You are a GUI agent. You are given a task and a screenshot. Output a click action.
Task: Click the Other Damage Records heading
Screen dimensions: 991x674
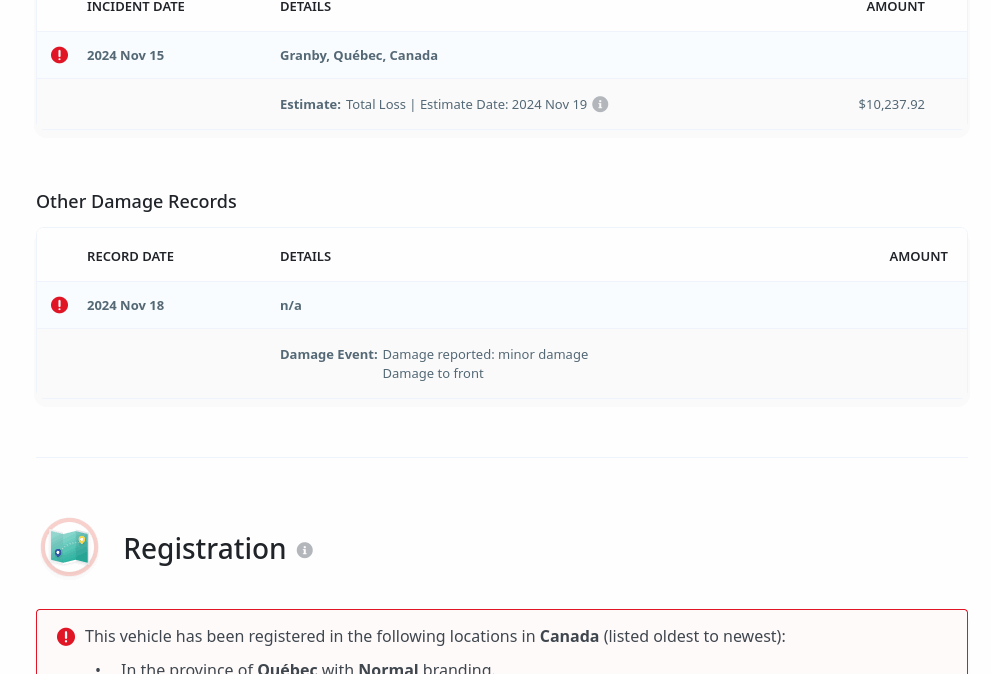click(136, 202)
